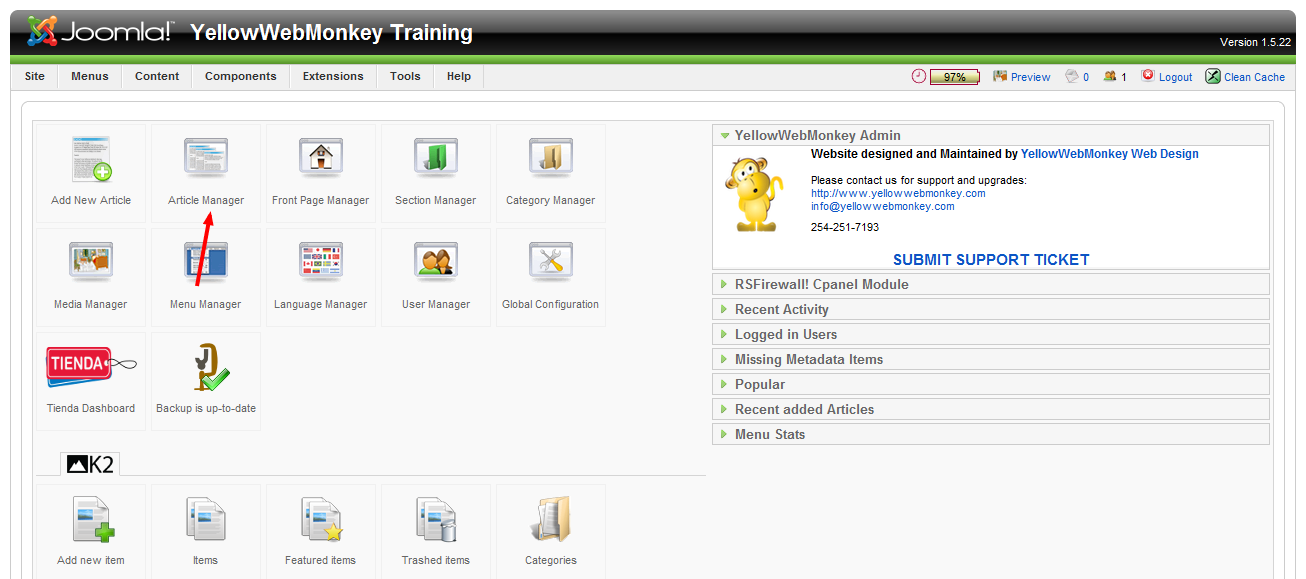The width and height of the screenshot is (1306, 579).
Task: Open the Add New Article icon
Action: (91, 160)
